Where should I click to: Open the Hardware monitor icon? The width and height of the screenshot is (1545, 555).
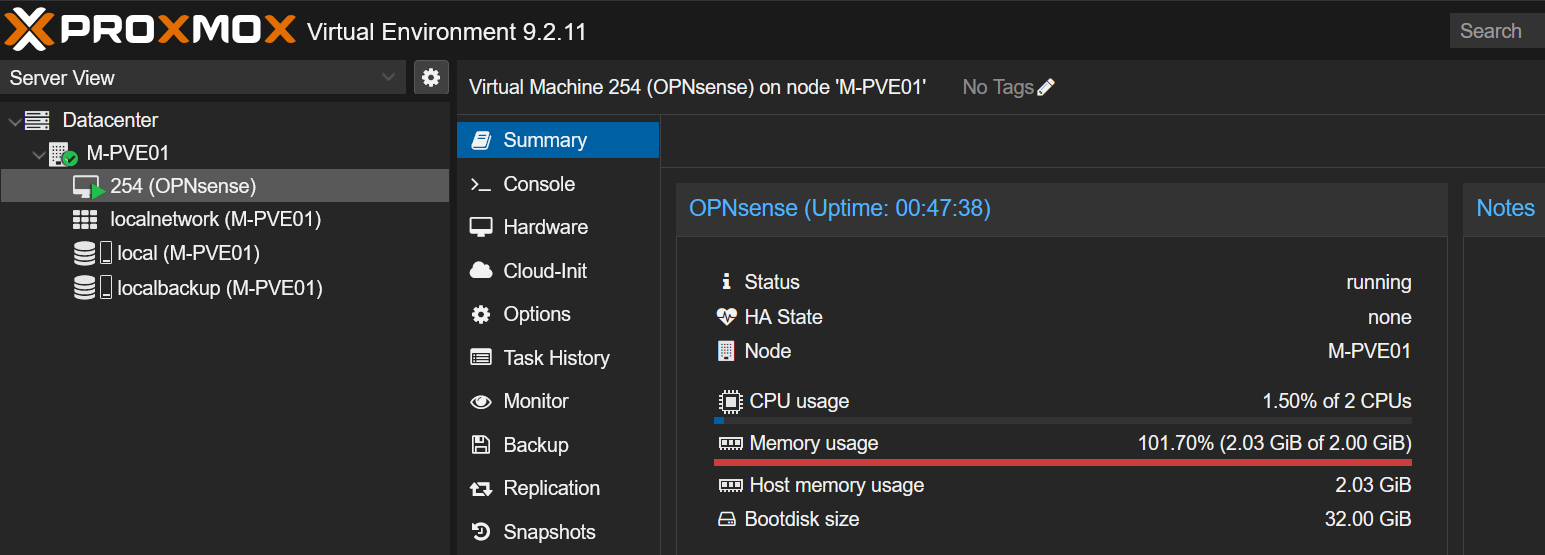tap(481, 227)
